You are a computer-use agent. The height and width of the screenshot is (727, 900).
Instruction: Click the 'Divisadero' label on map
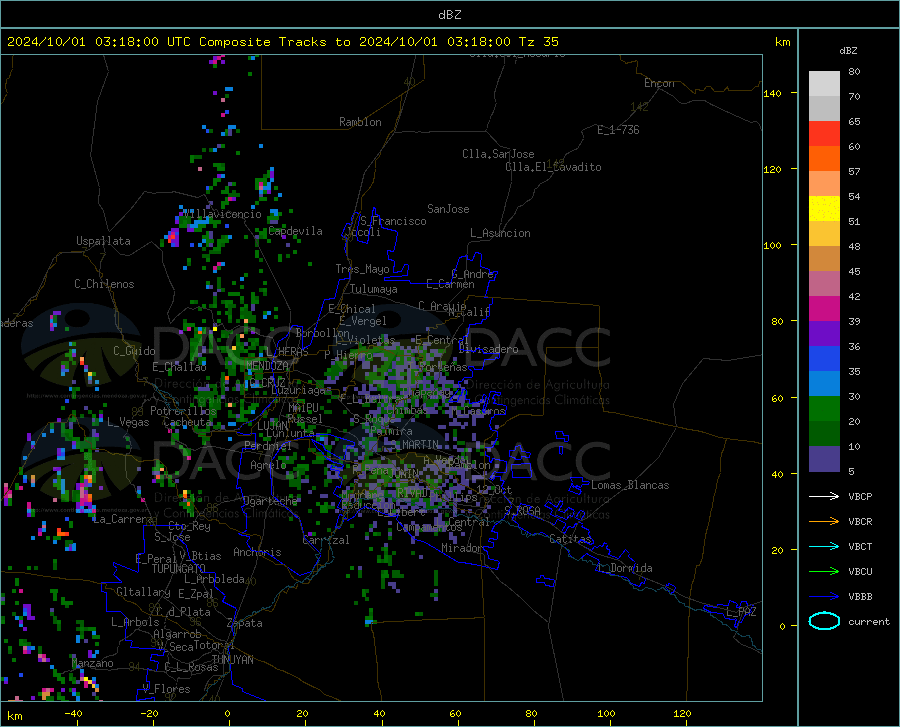pos(488,349)
